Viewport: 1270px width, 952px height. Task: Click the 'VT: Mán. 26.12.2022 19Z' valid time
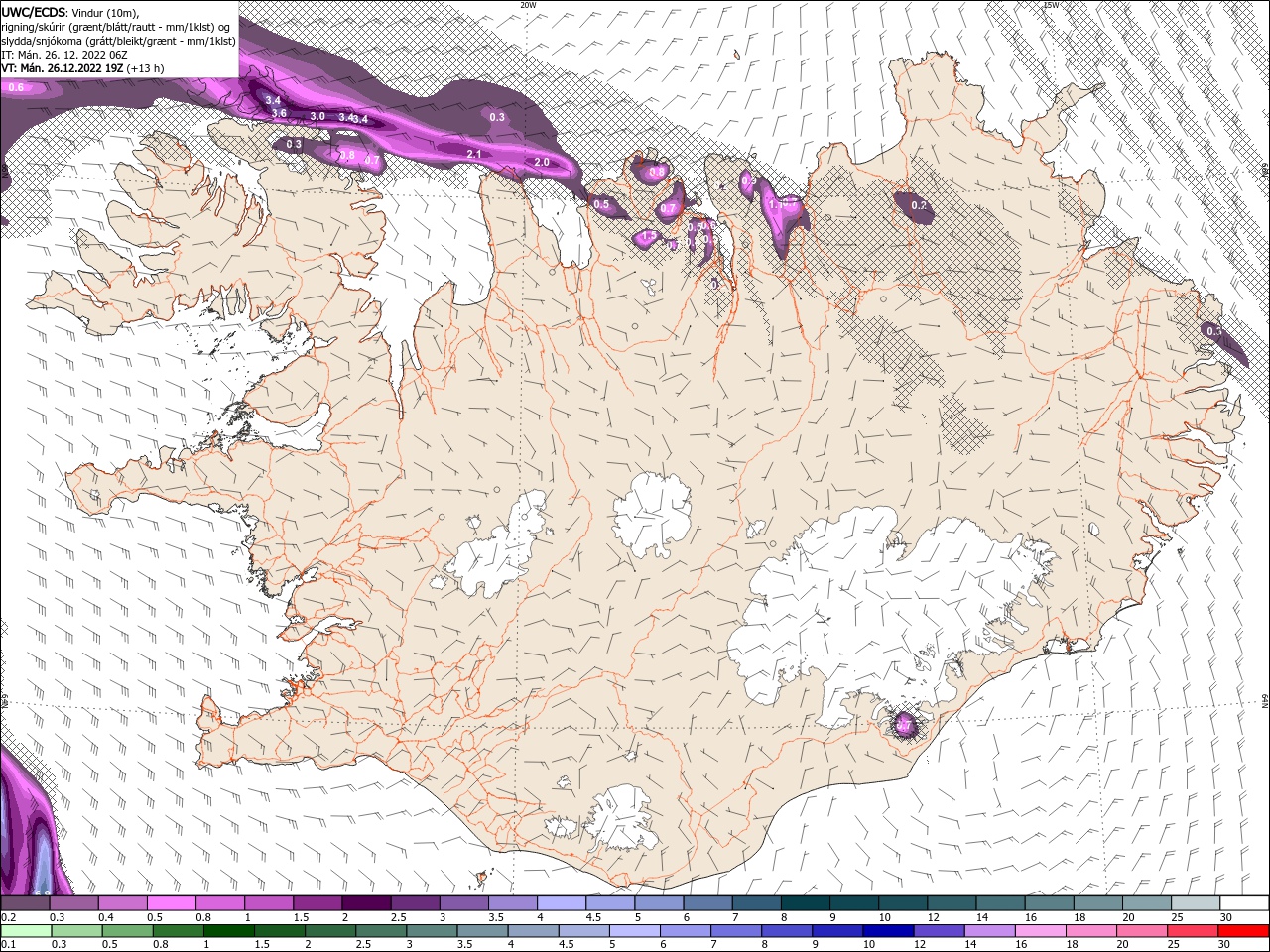pos(63,68)
